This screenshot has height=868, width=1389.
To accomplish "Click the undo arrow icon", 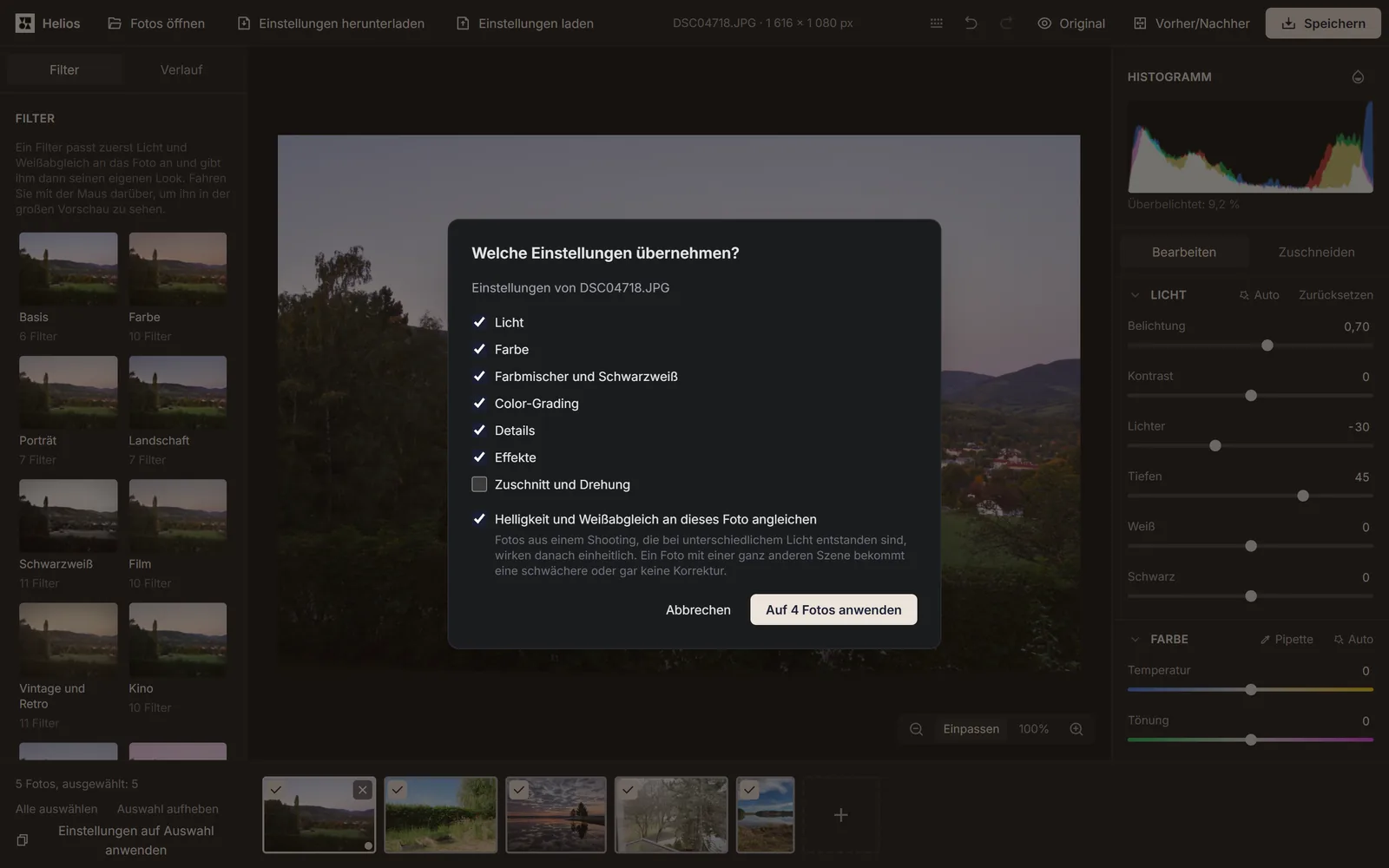I will (x=971, y=23).
